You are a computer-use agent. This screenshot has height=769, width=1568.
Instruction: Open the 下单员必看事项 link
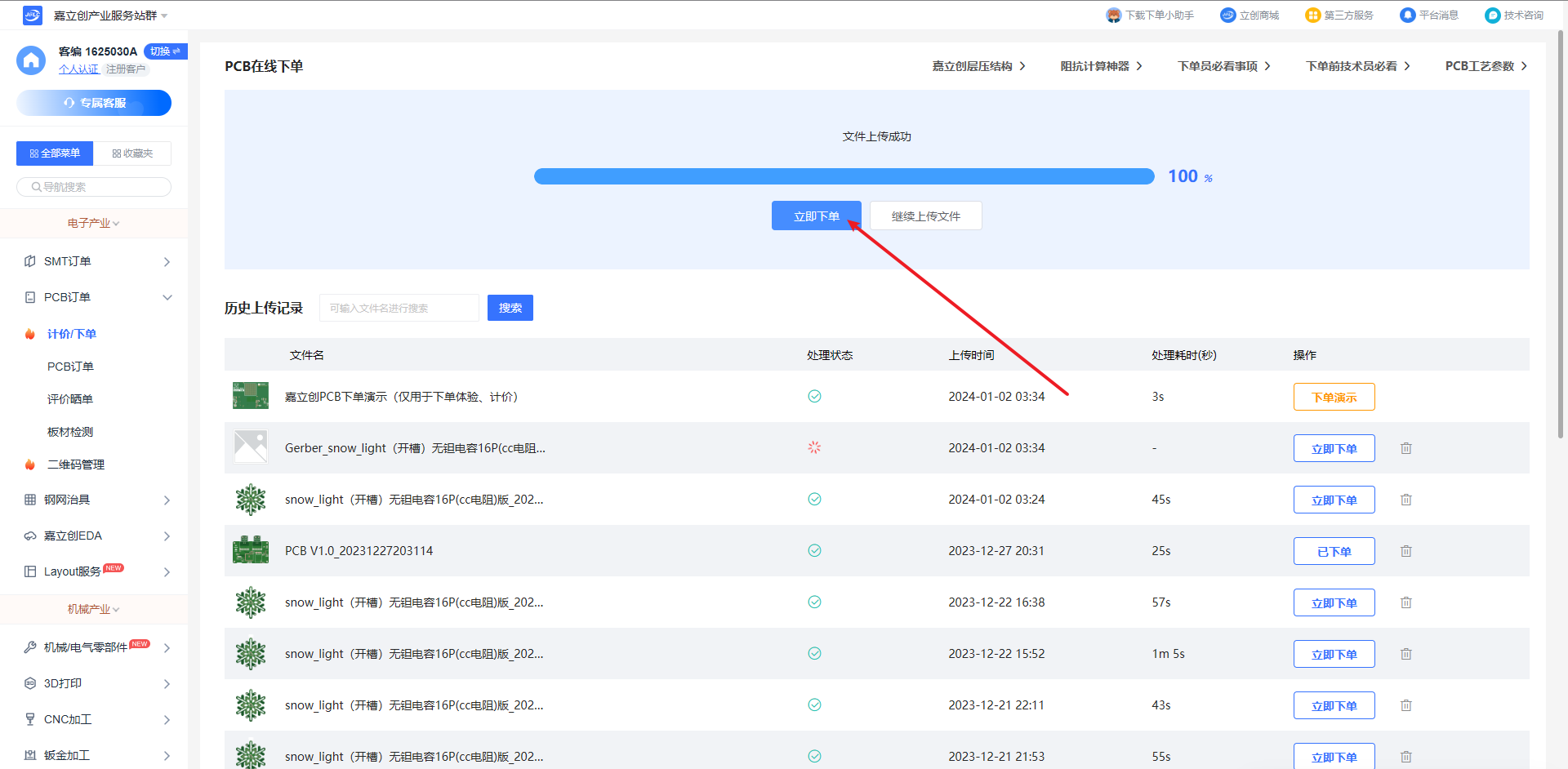click(x=1223, y=66)
